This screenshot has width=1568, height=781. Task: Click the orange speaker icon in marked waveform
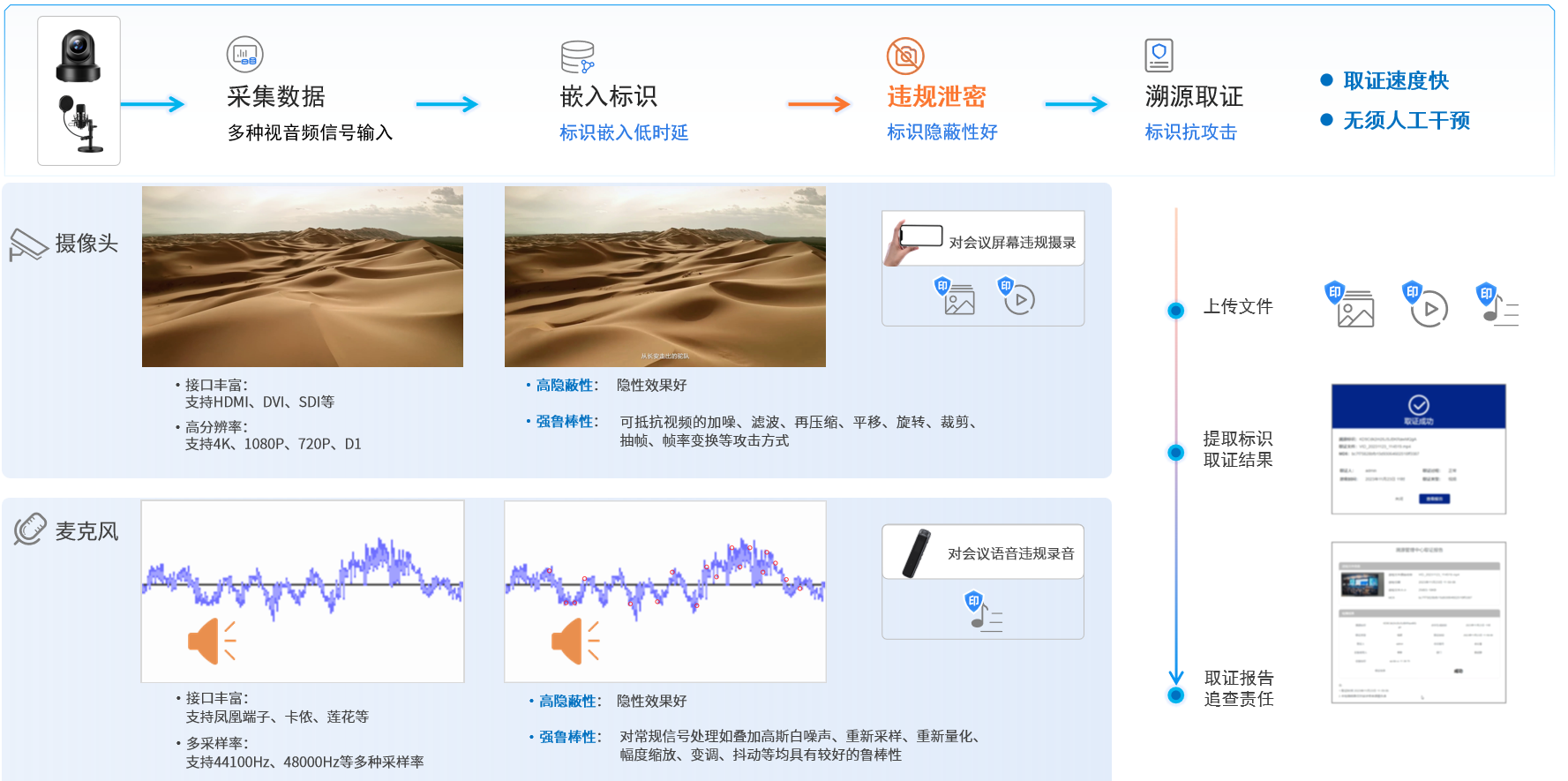pos(576,641)
